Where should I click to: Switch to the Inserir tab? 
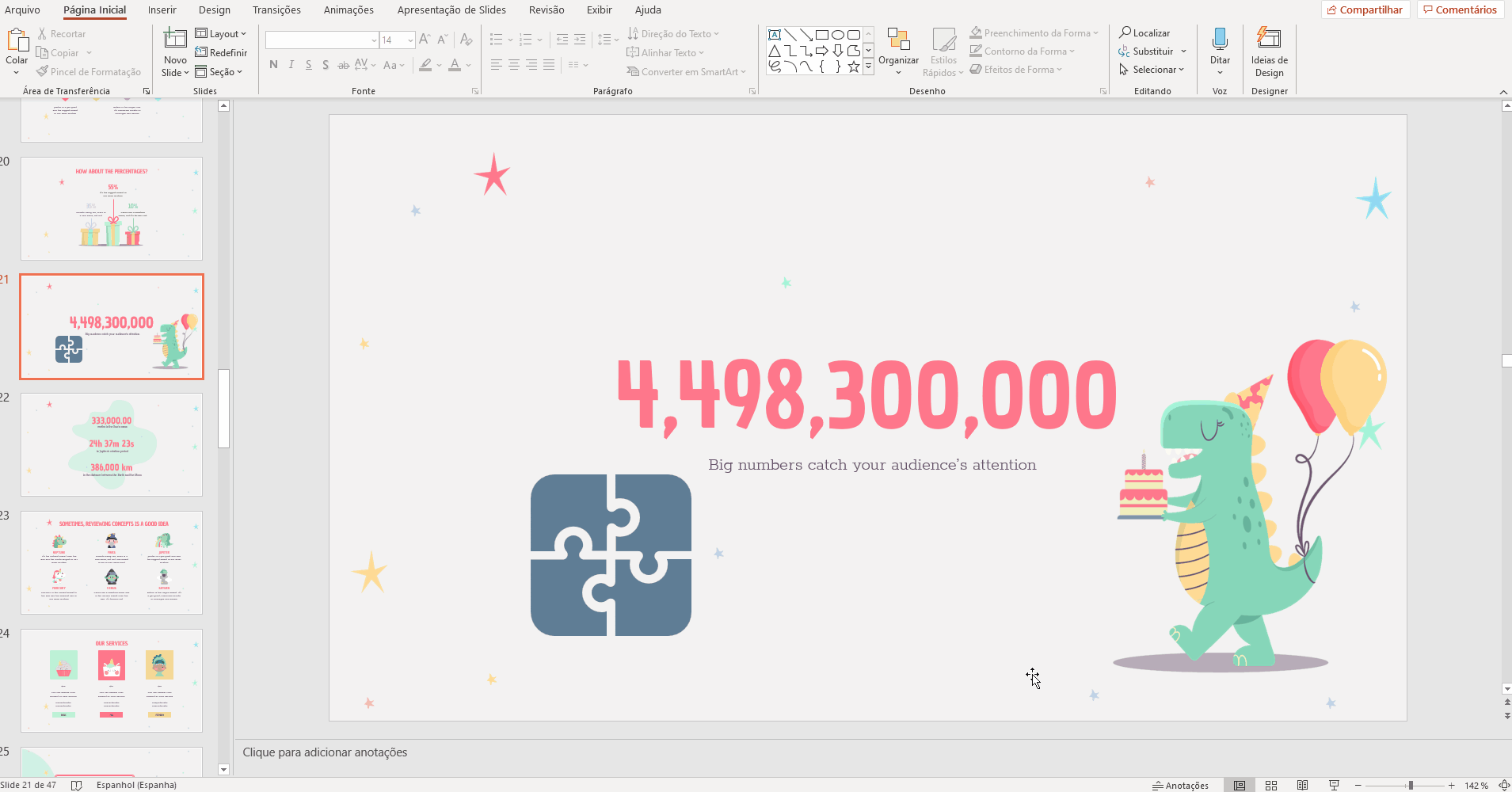coord(162,10)
